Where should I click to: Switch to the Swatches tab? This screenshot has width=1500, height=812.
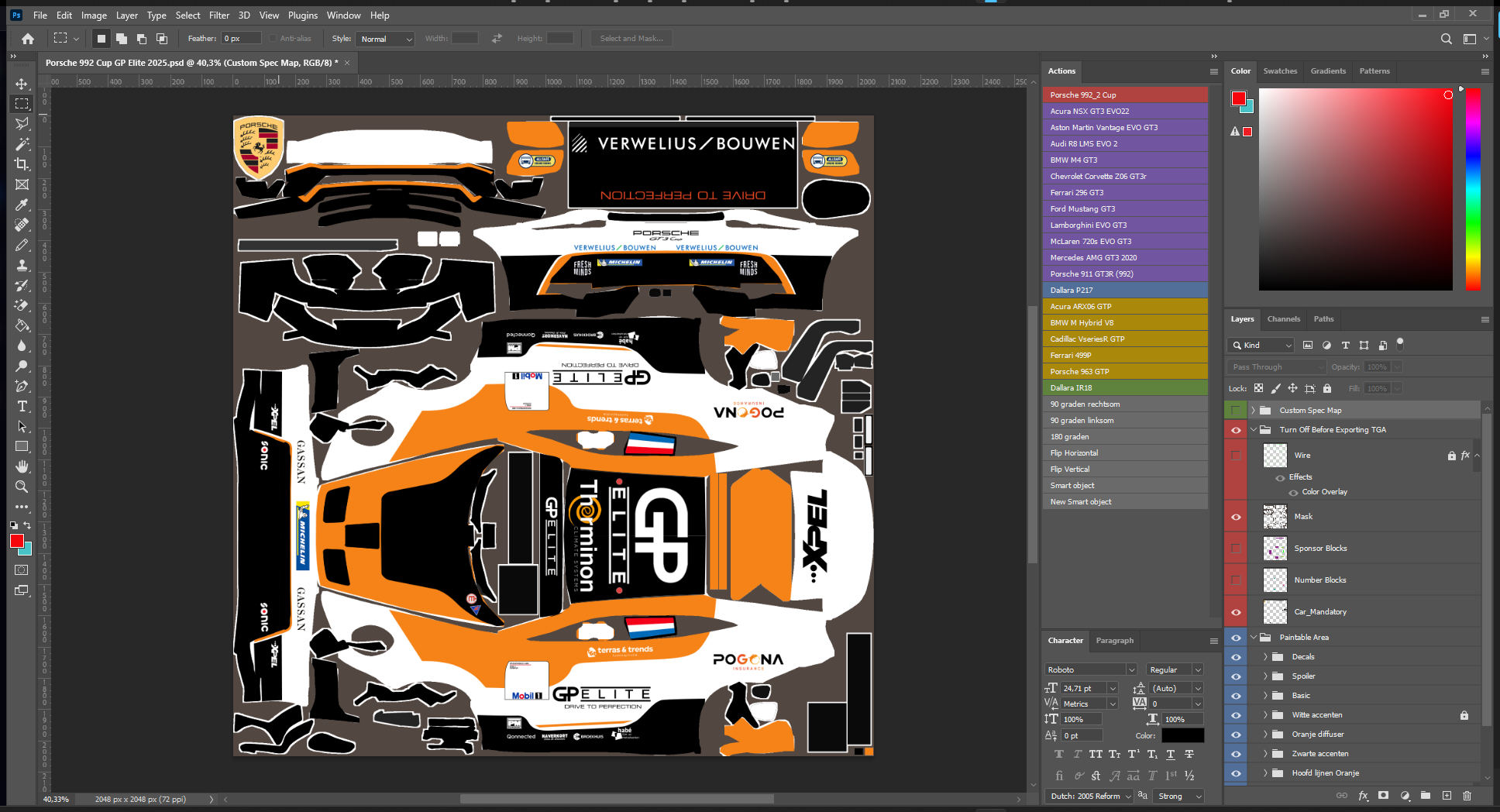pos(1280,71)
